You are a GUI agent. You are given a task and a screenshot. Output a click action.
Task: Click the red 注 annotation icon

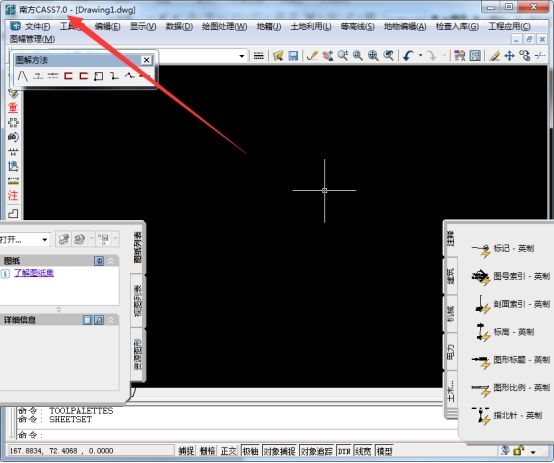point(13,195)
